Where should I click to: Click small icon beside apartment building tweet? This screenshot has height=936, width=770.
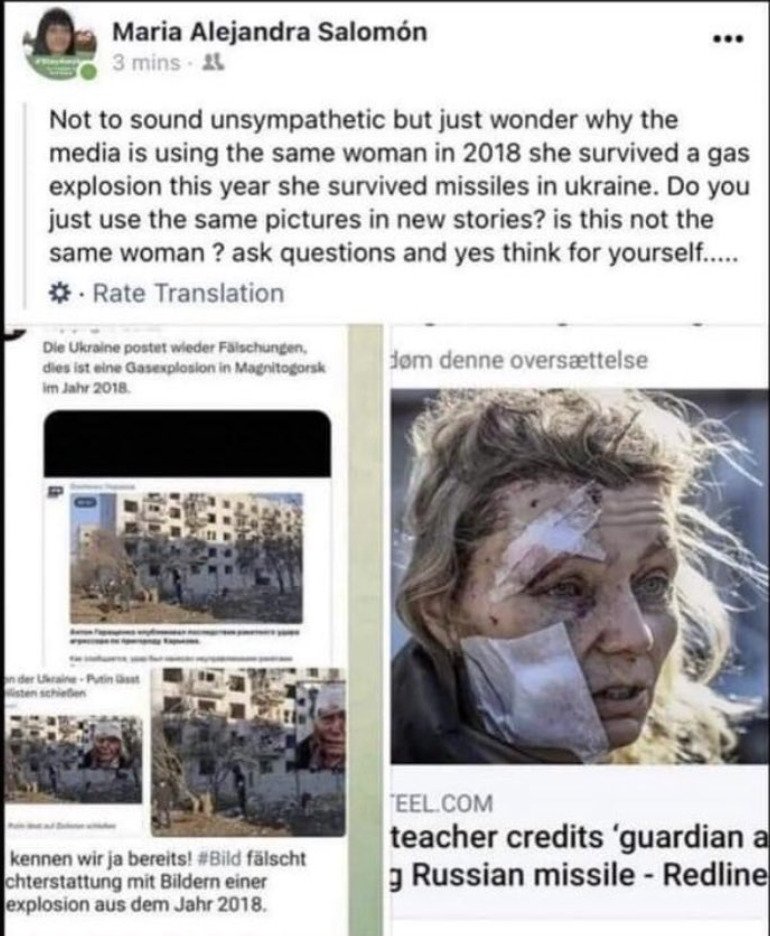[x=56, y=490]
